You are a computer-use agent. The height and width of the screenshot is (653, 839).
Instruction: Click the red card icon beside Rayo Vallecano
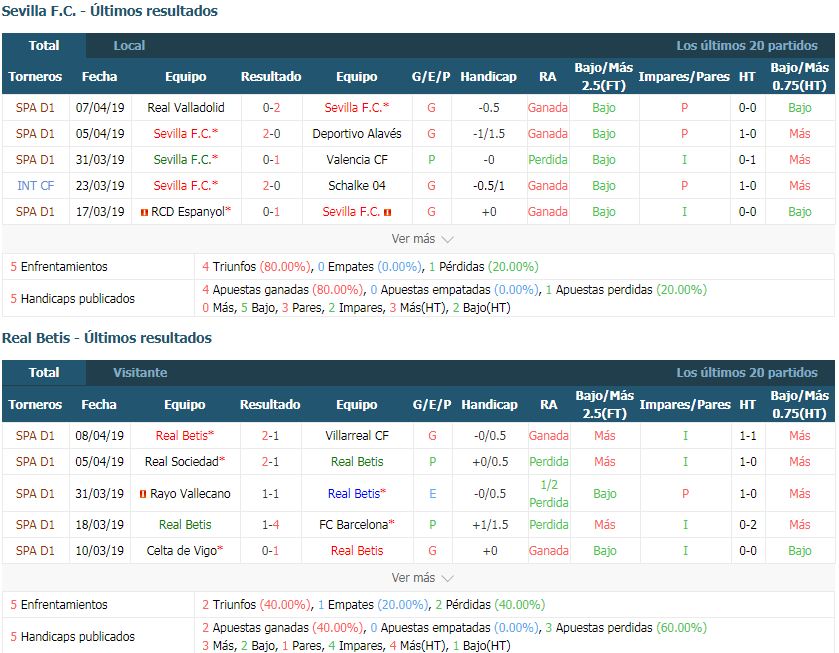tap(143, 494)
